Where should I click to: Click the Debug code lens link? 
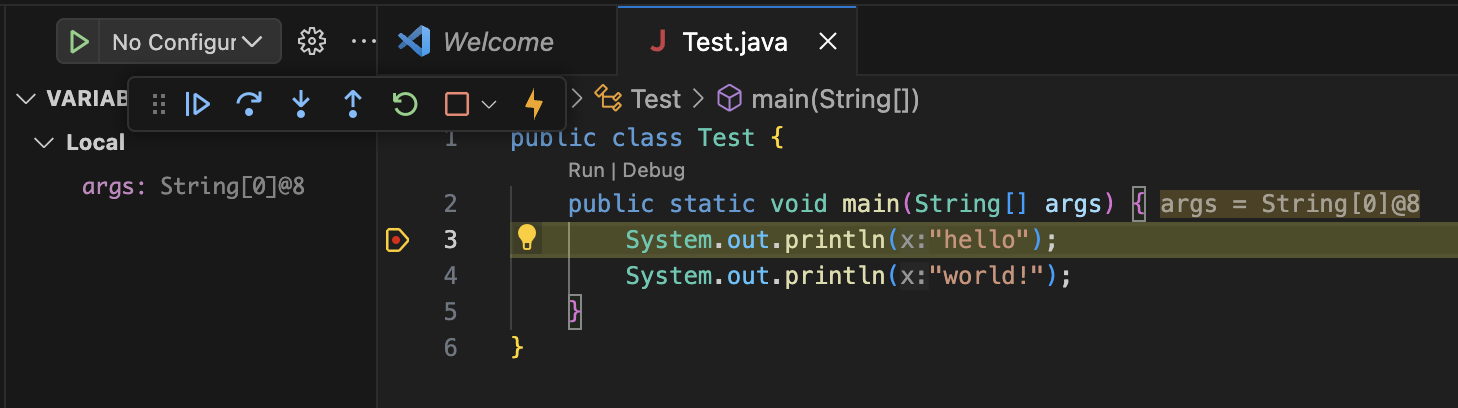[x=654, y=170]
